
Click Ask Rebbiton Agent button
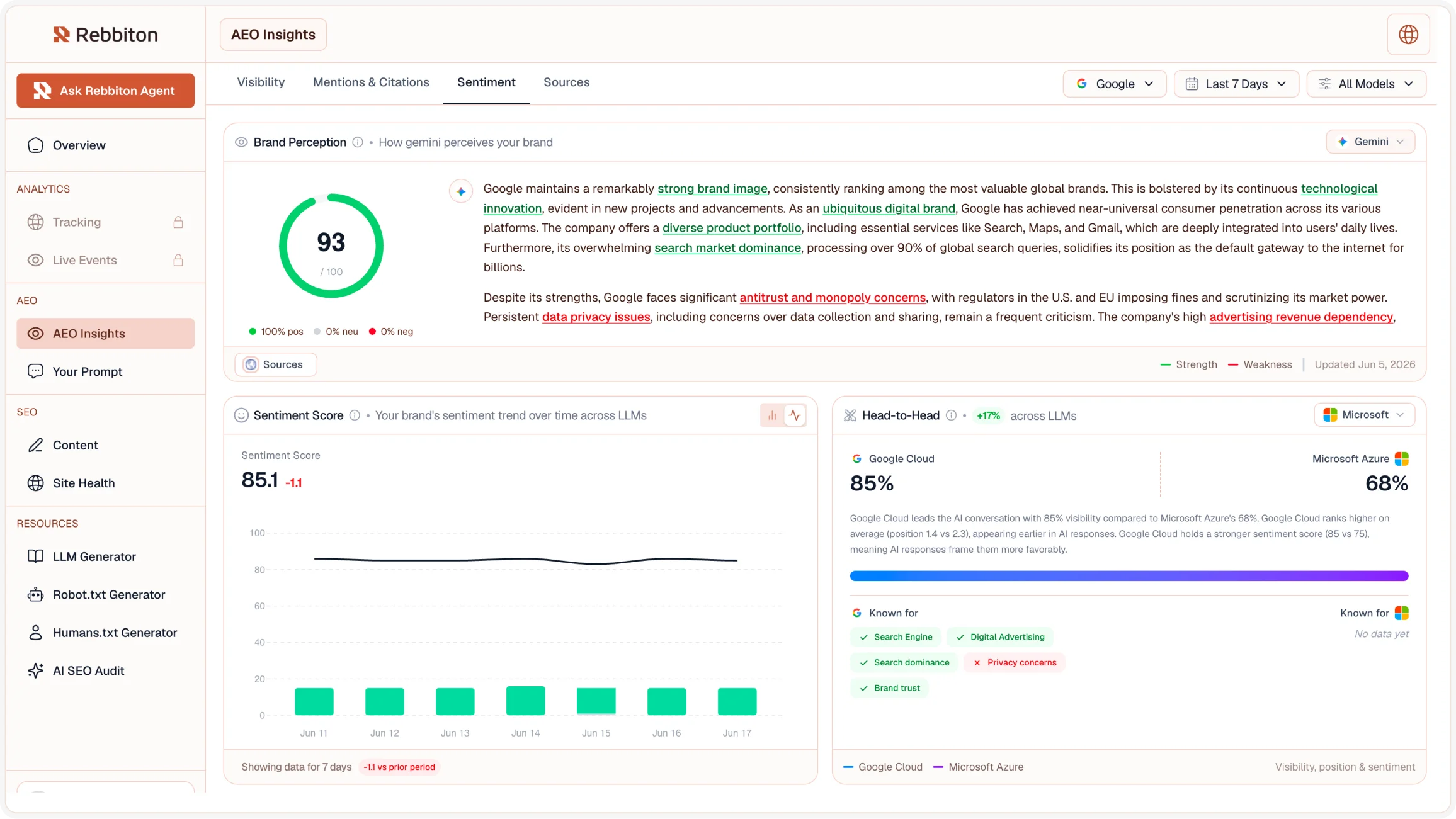[105, 91]
